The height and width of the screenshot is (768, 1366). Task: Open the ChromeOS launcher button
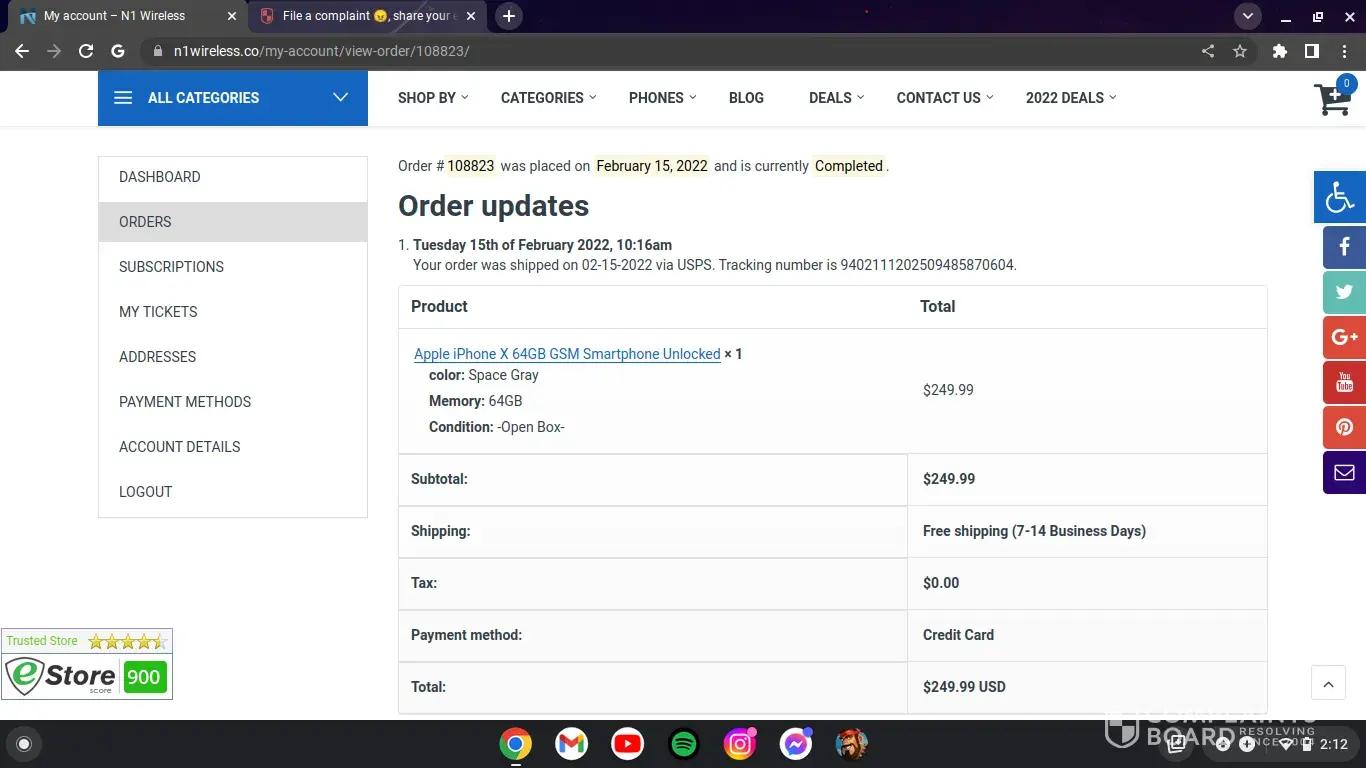click(x=24, y=744)
